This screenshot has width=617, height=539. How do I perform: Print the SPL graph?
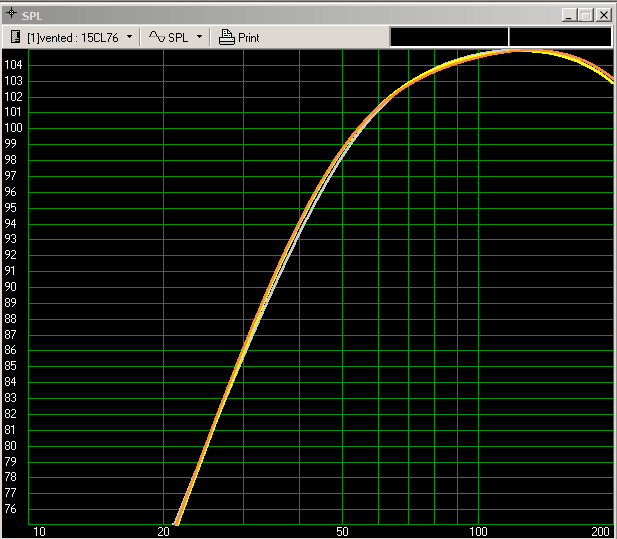(x=239, y=37)
